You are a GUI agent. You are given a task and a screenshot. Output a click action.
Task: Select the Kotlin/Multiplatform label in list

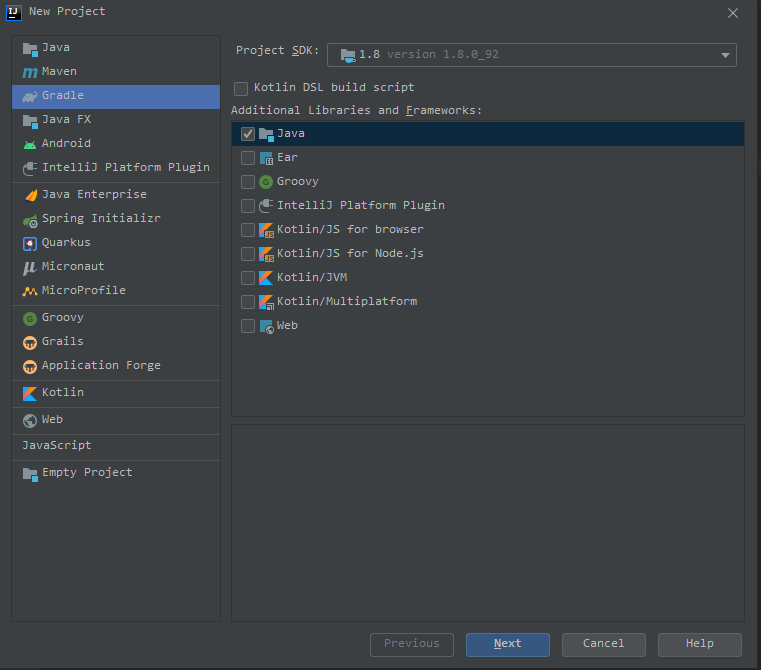tap(347, 302)
